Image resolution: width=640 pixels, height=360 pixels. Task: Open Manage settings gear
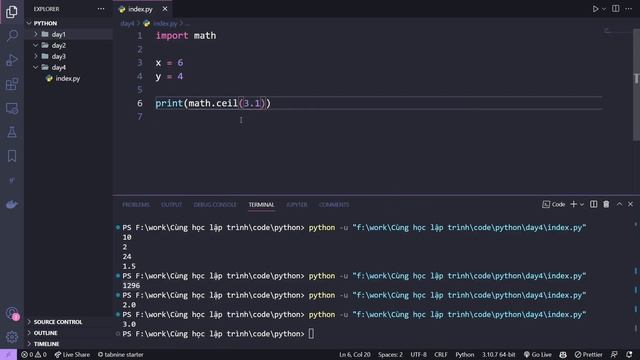click(12, 337)
